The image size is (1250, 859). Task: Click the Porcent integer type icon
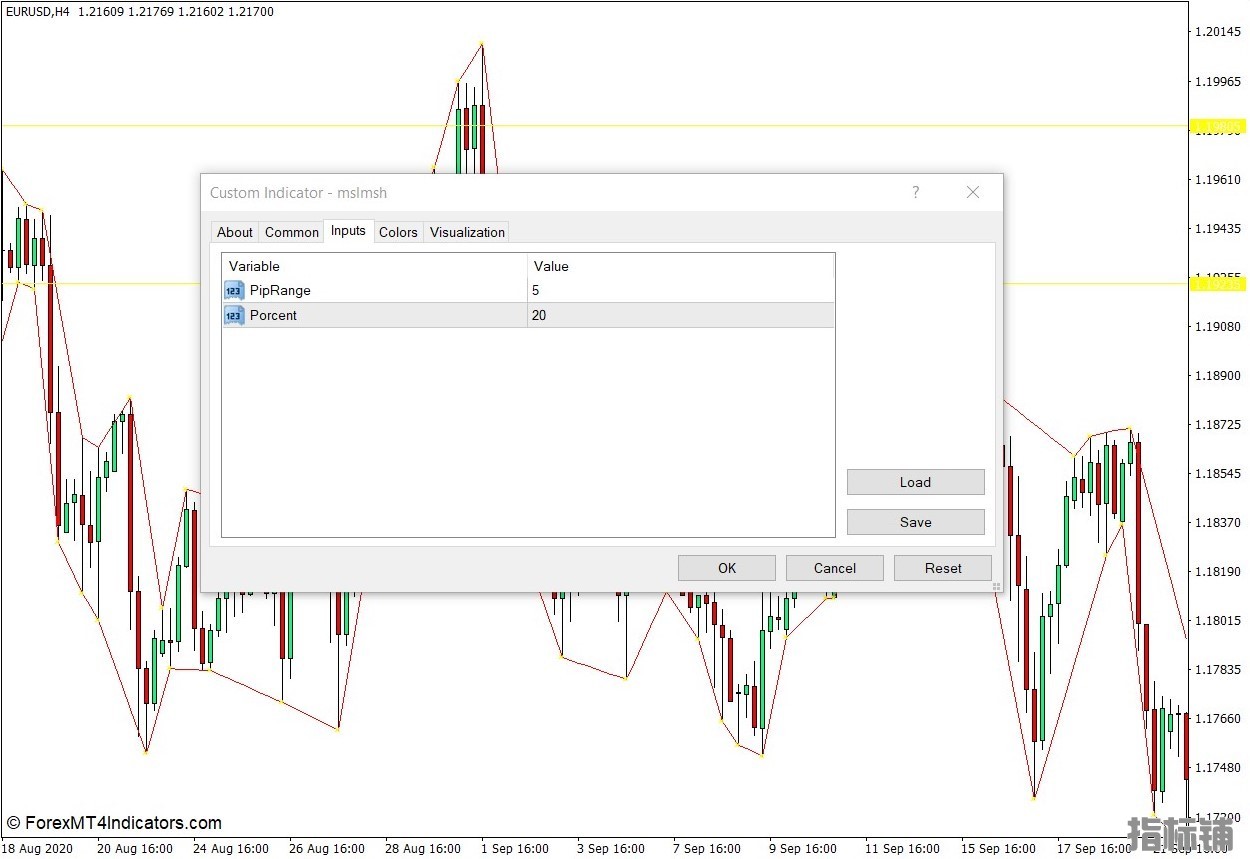234,316
